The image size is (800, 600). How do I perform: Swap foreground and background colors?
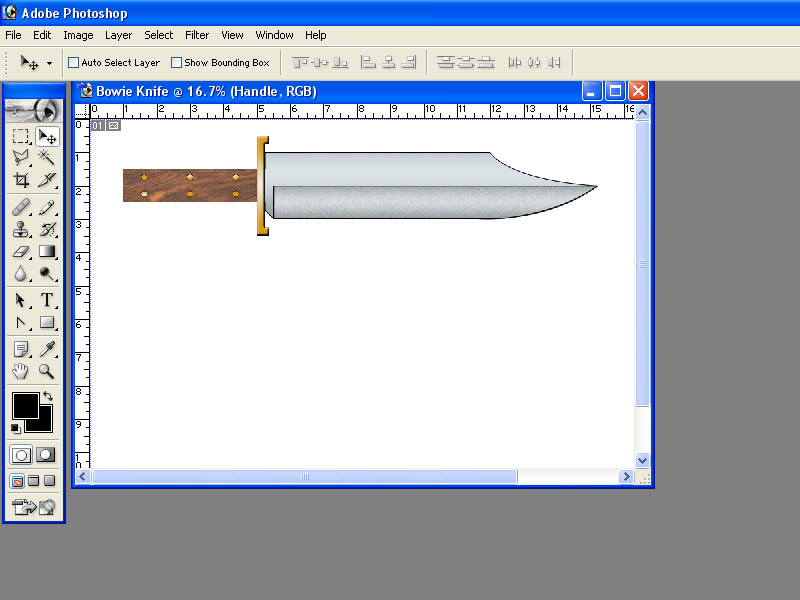pos(48,395)
